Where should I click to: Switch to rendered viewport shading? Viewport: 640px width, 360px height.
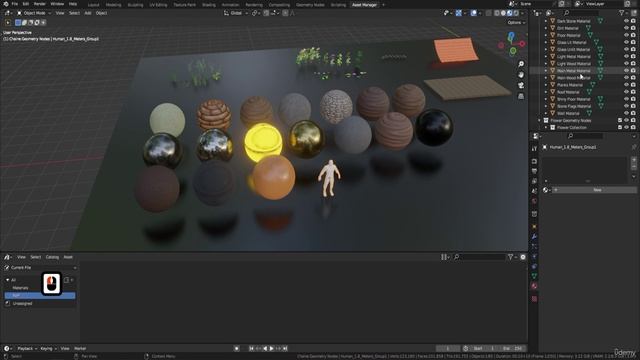[x=516, y=13]
